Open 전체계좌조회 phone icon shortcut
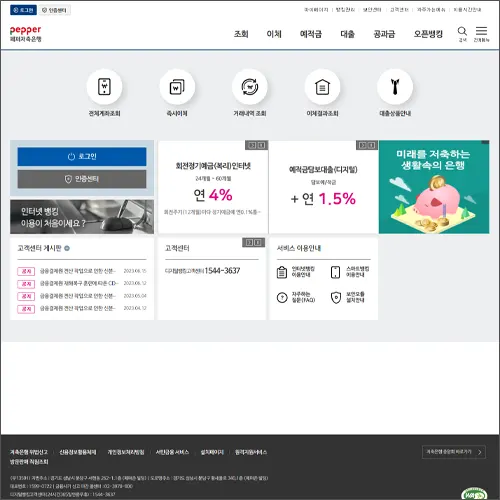Viewport: 500px width, 500px height. (x=104, y=87)
